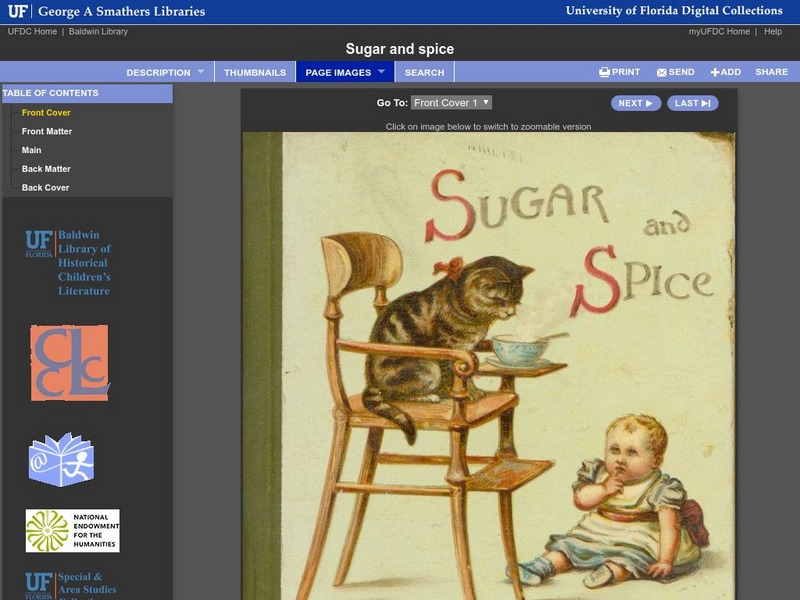Go to next page with Next button

pyautogui.click(x=635, y=103)
